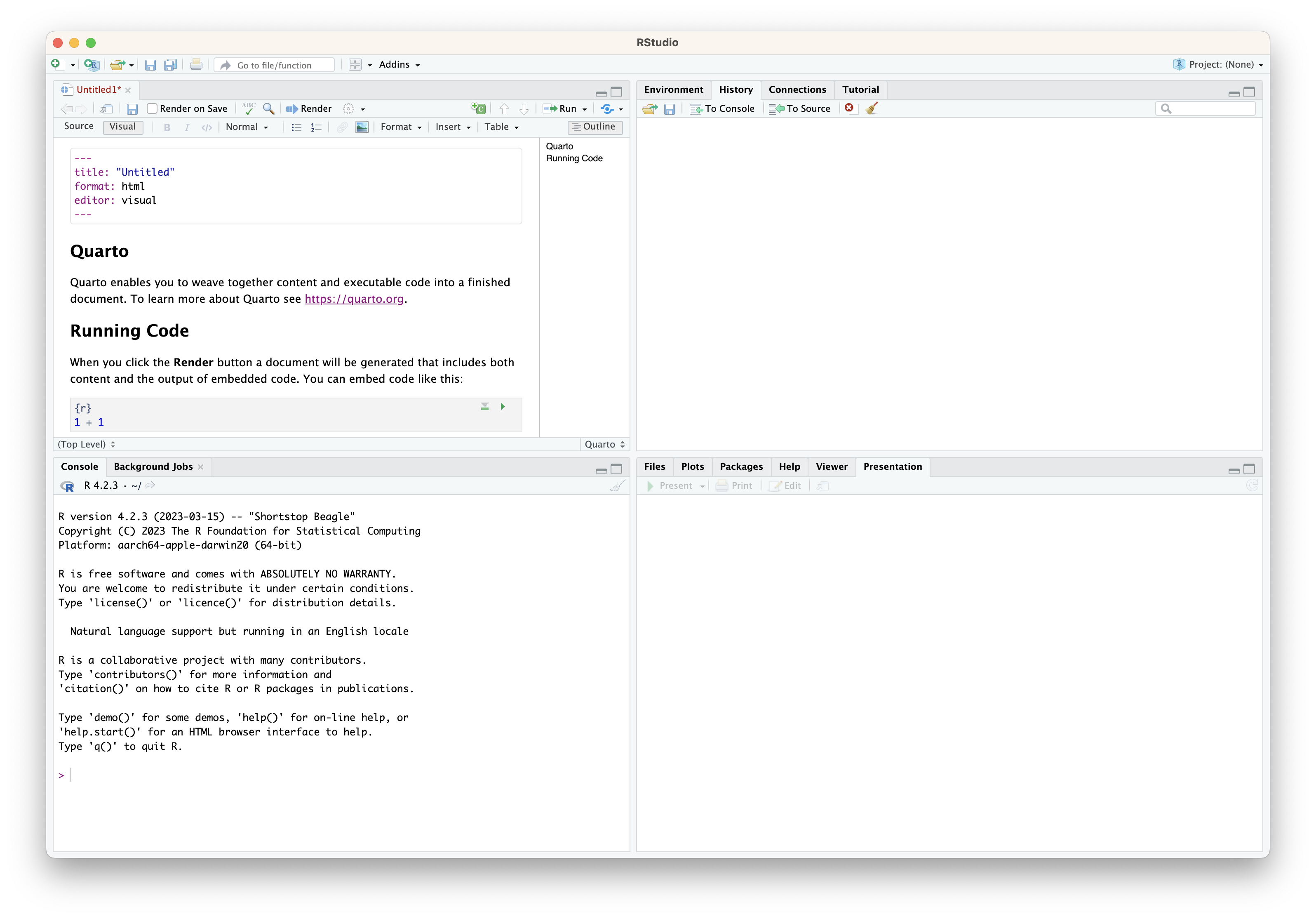Switch editor to Source mode
The image size is (1316, 919).
(x=78, y=126)
